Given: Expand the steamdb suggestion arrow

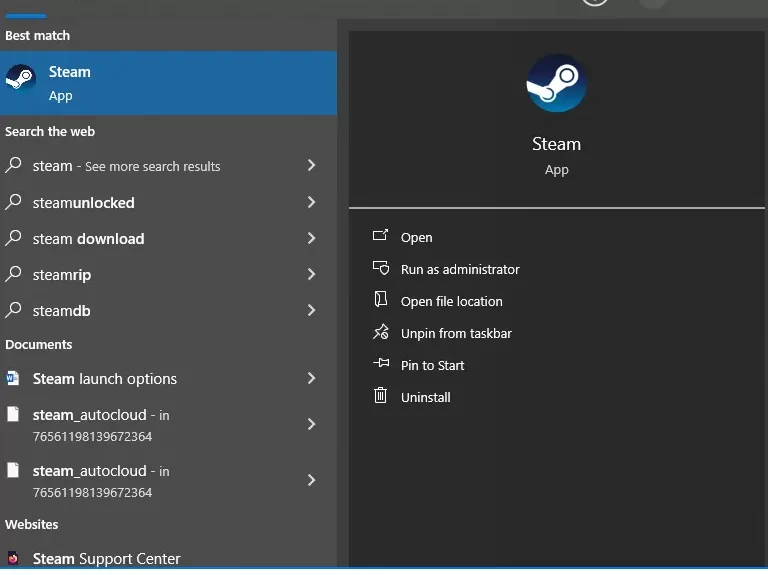Looking at the screenshot, I should [312, 310].
